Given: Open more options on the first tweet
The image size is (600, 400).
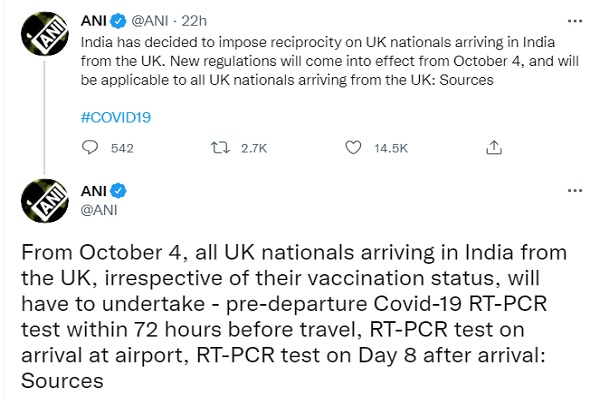Looking at the screenshot, I should [572, 20].
